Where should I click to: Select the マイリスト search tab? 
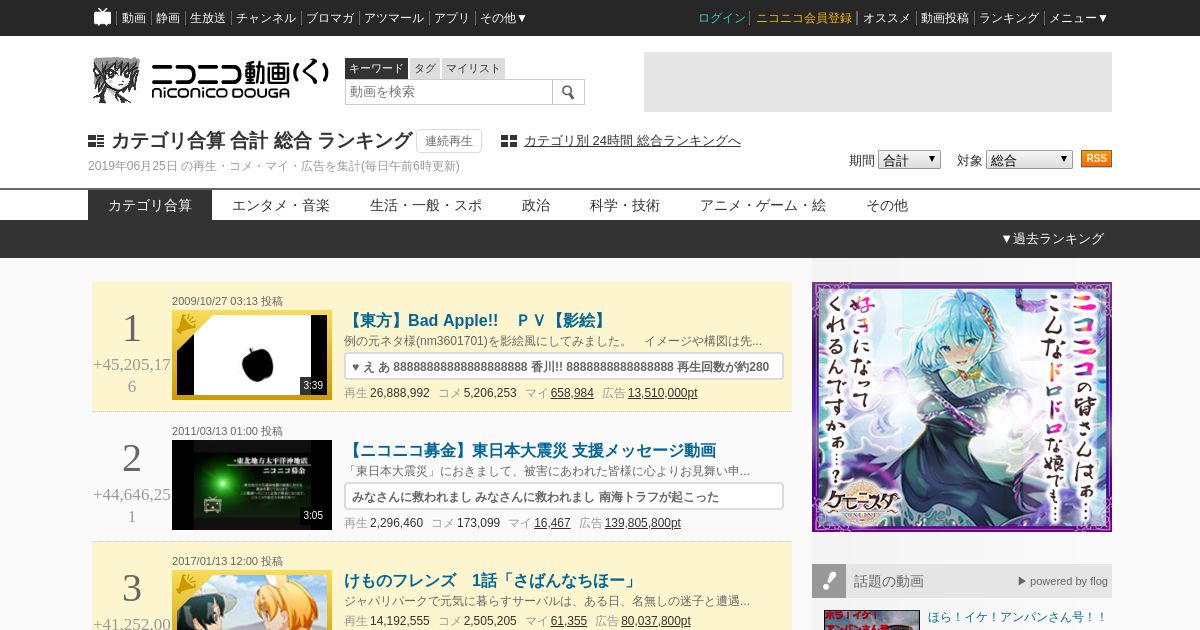(x=473, y=68)
